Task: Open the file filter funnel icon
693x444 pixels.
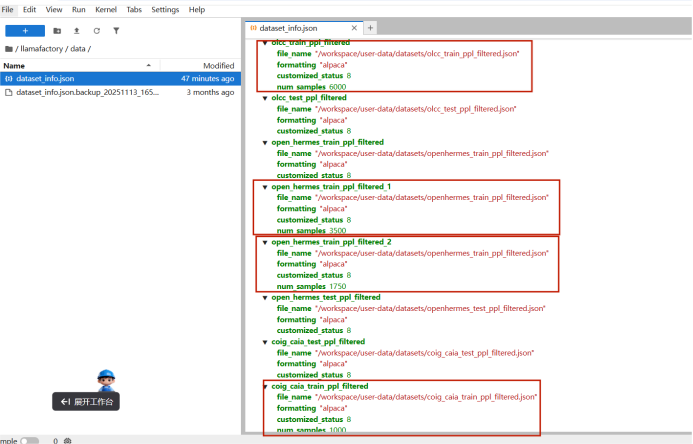Action: 116,31
